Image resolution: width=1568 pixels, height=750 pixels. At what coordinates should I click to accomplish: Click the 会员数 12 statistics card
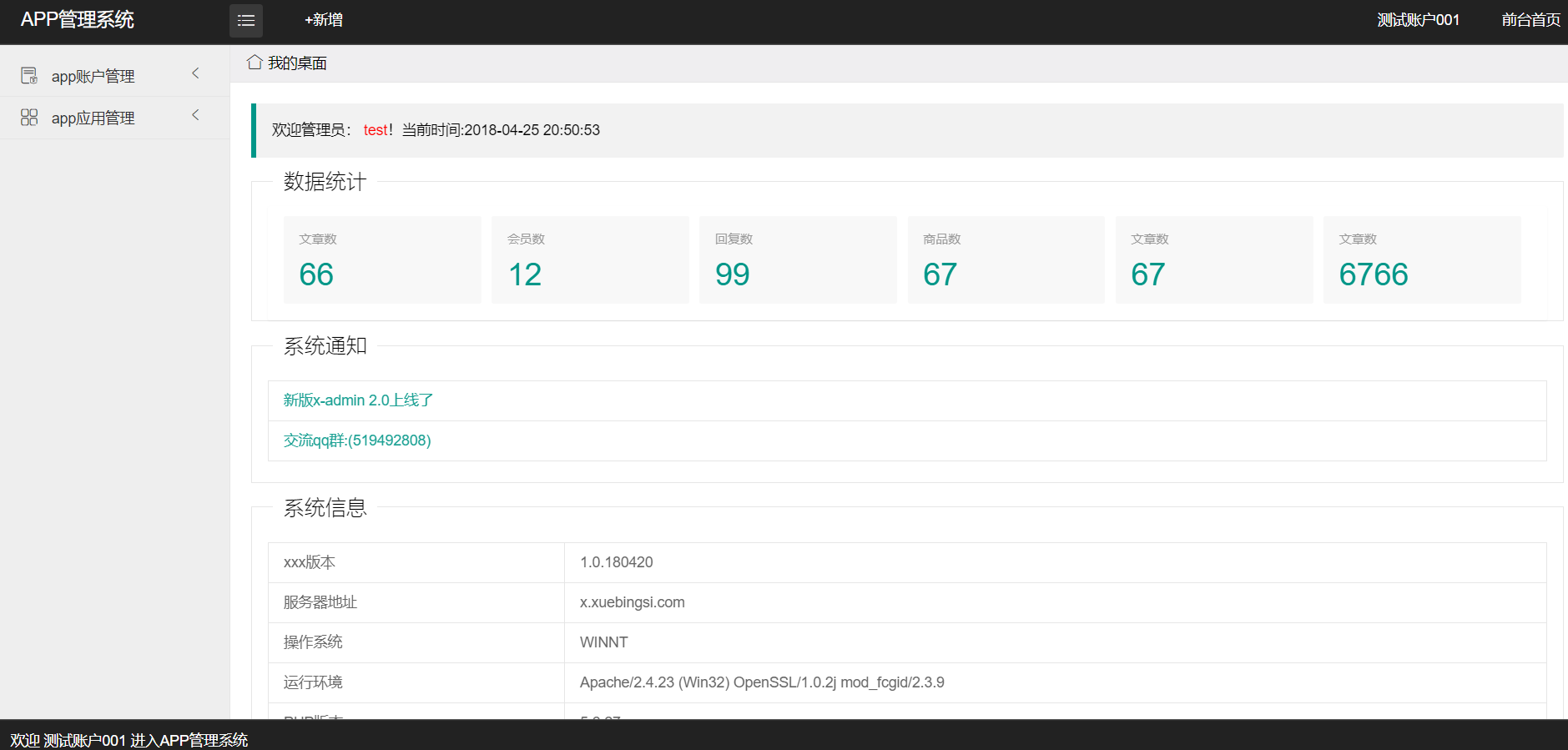coord(590,259)
